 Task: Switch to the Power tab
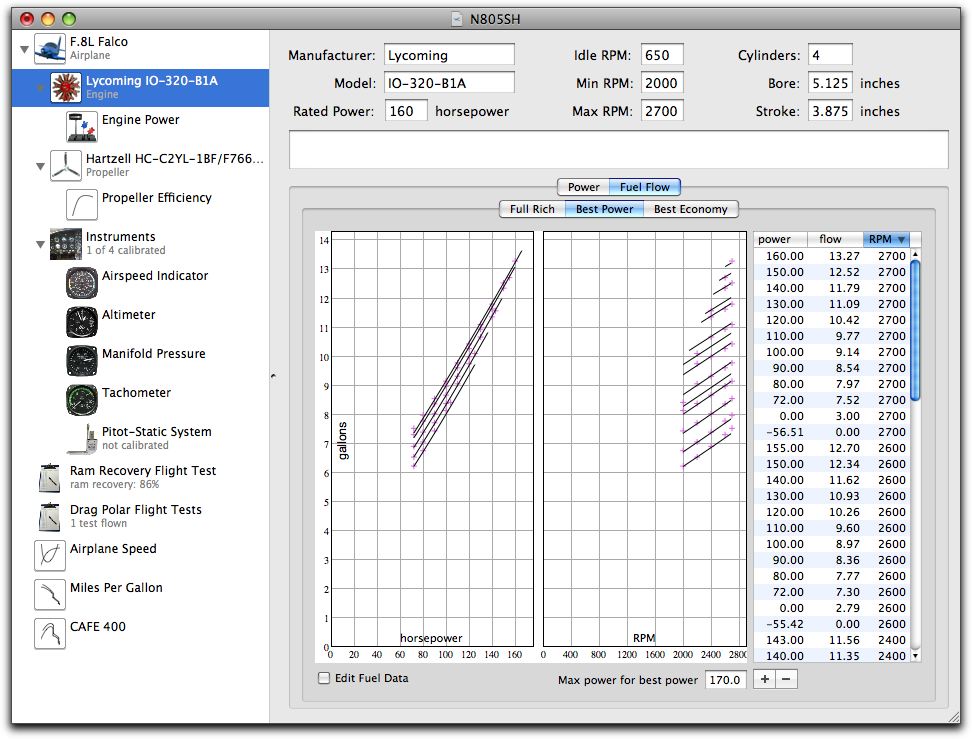pos(583,187)
